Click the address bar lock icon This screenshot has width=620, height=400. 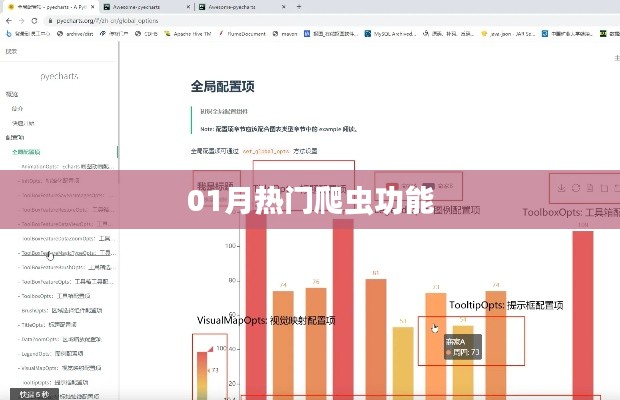pos(50,21)
